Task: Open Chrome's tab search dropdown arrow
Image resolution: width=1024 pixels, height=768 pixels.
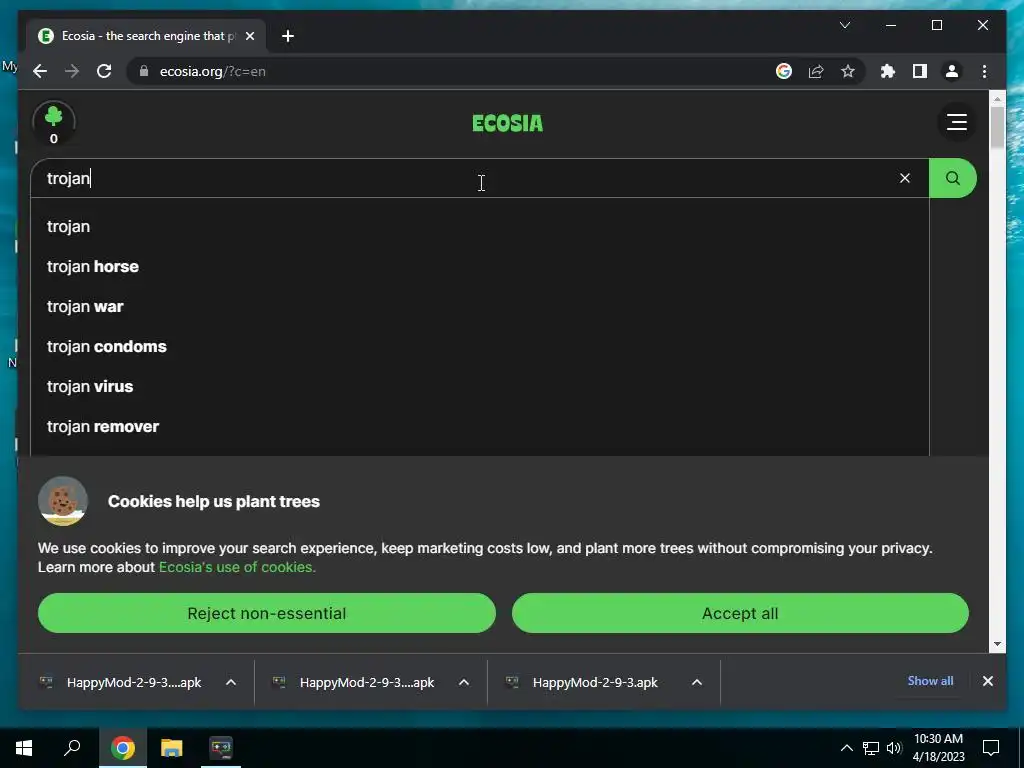Action: [844, 25]
